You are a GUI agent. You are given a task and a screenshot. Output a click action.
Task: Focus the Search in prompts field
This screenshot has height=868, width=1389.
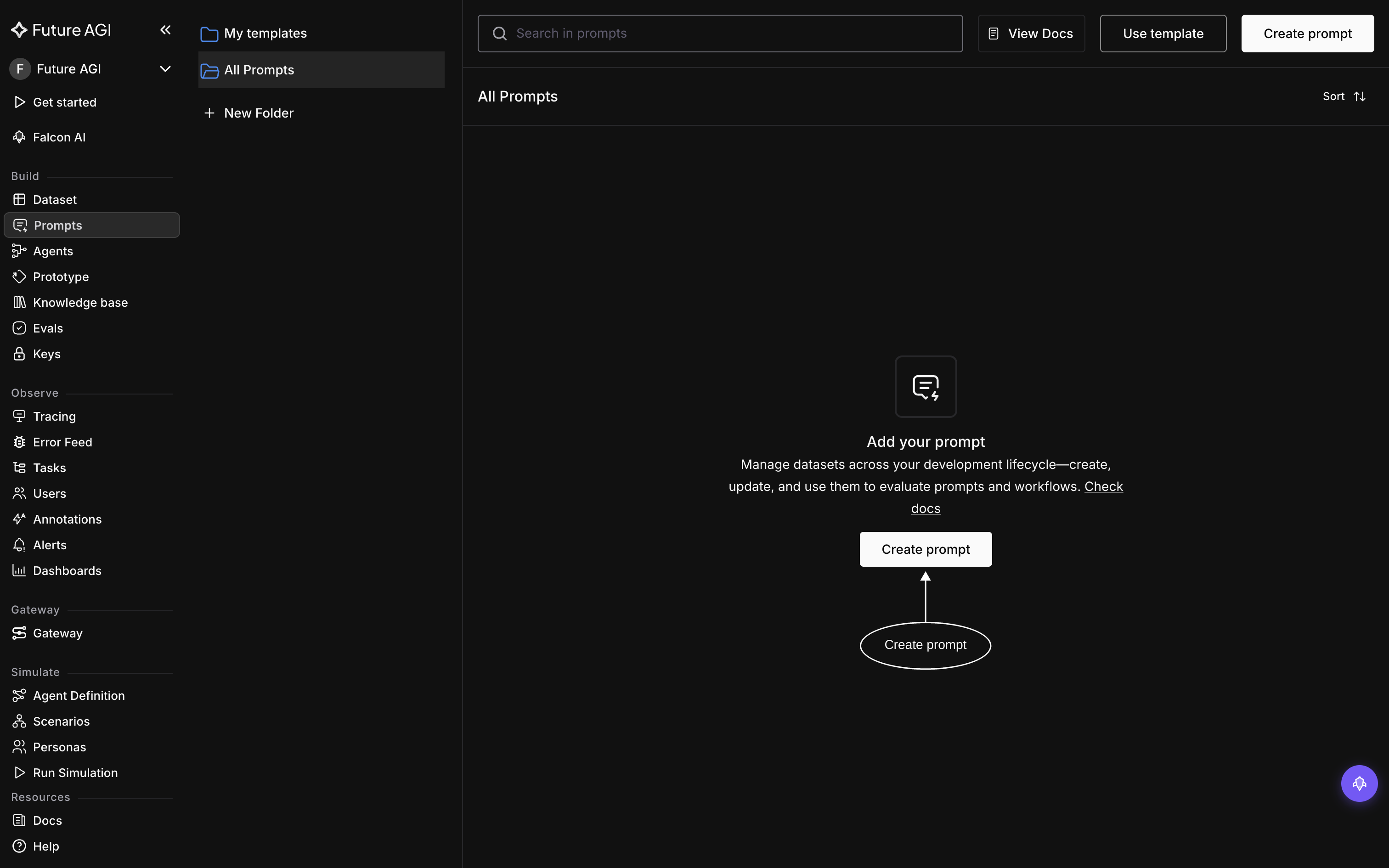click(x=720, y=33)
